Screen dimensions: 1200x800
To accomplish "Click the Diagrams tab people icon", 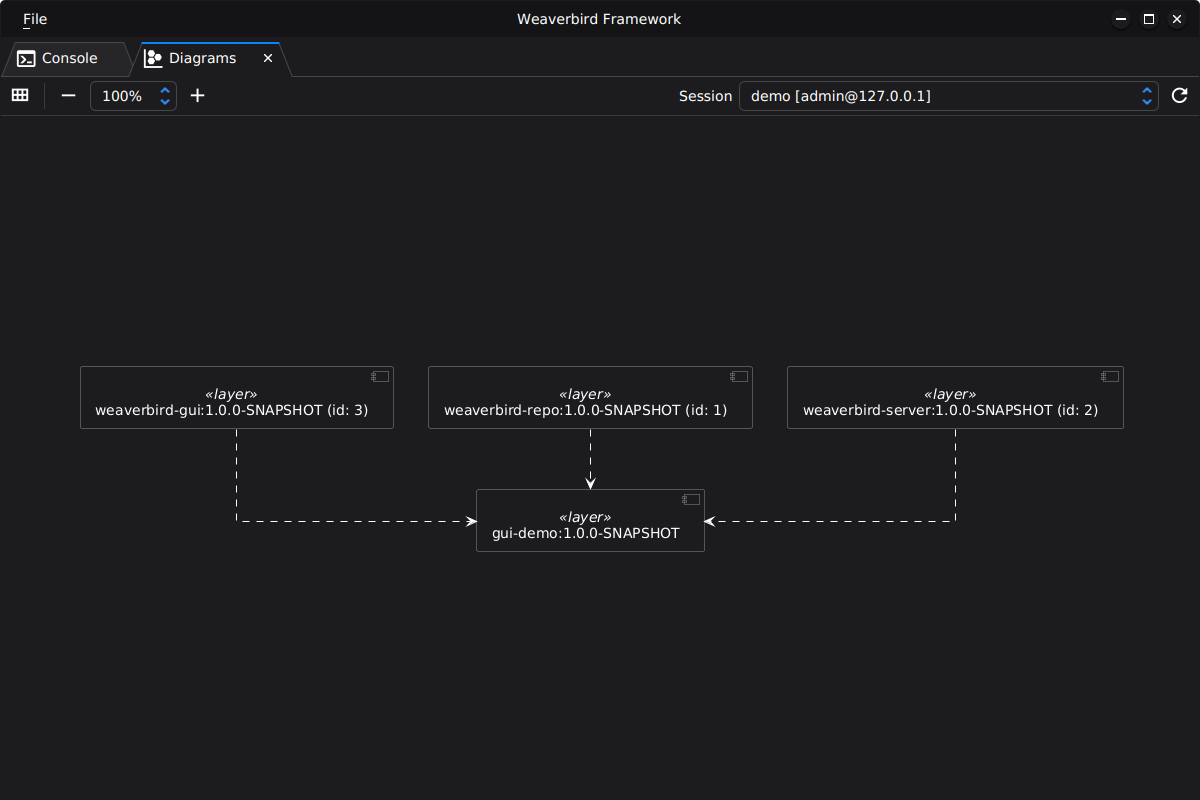I will point(153,58).
